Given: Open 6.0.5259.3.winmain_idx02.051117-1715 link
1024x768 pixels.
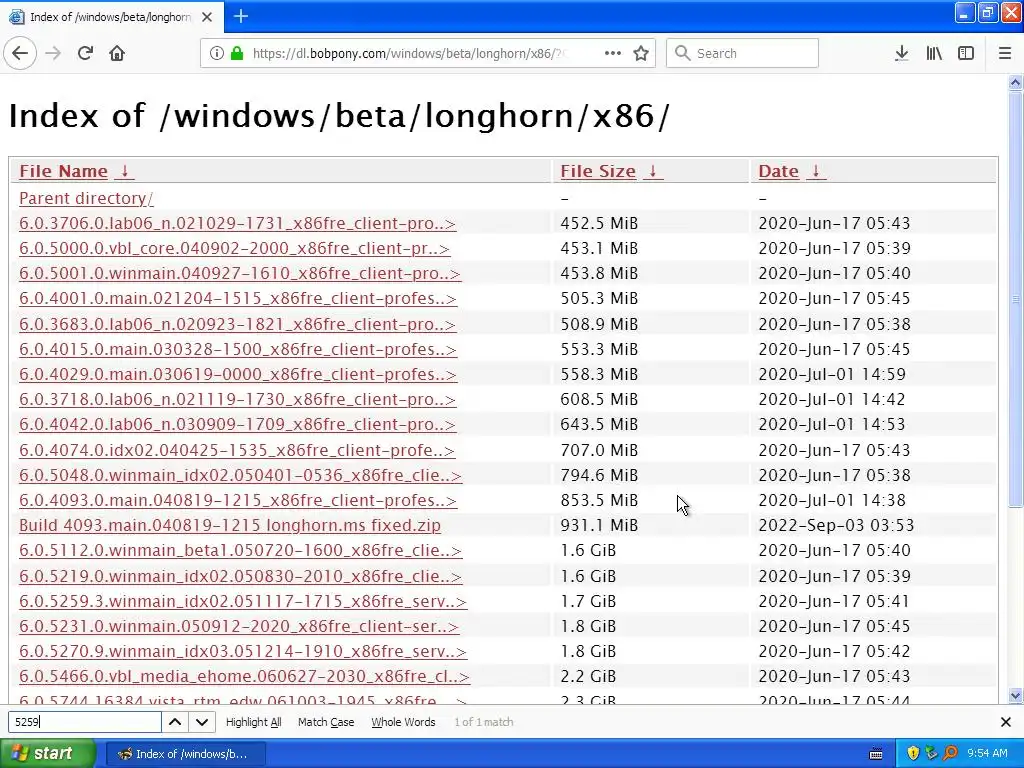Looking at the screenshot, I should pyautogui.click(x=243, y=601).
